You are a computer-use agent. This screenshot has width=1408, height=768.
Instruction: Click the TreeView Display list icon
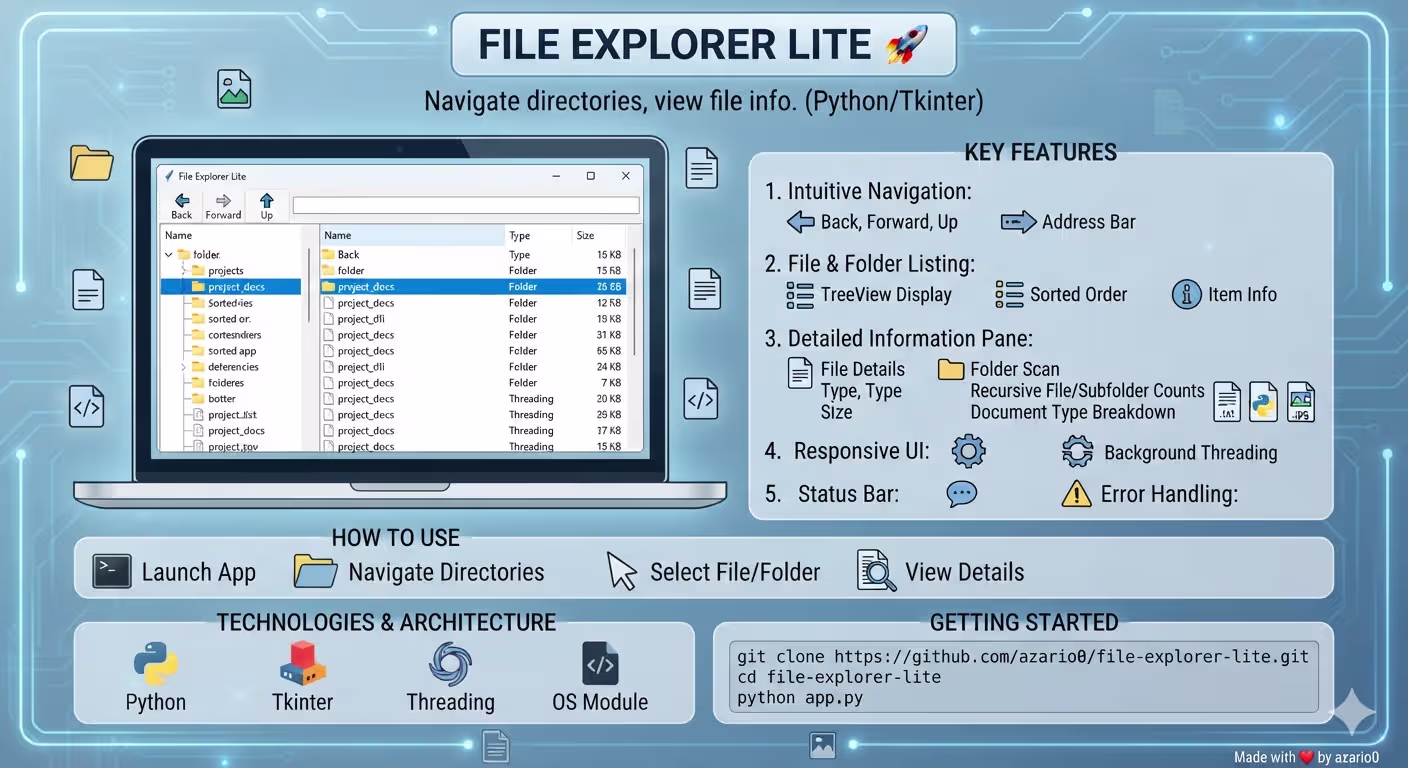tap(800, 295)
